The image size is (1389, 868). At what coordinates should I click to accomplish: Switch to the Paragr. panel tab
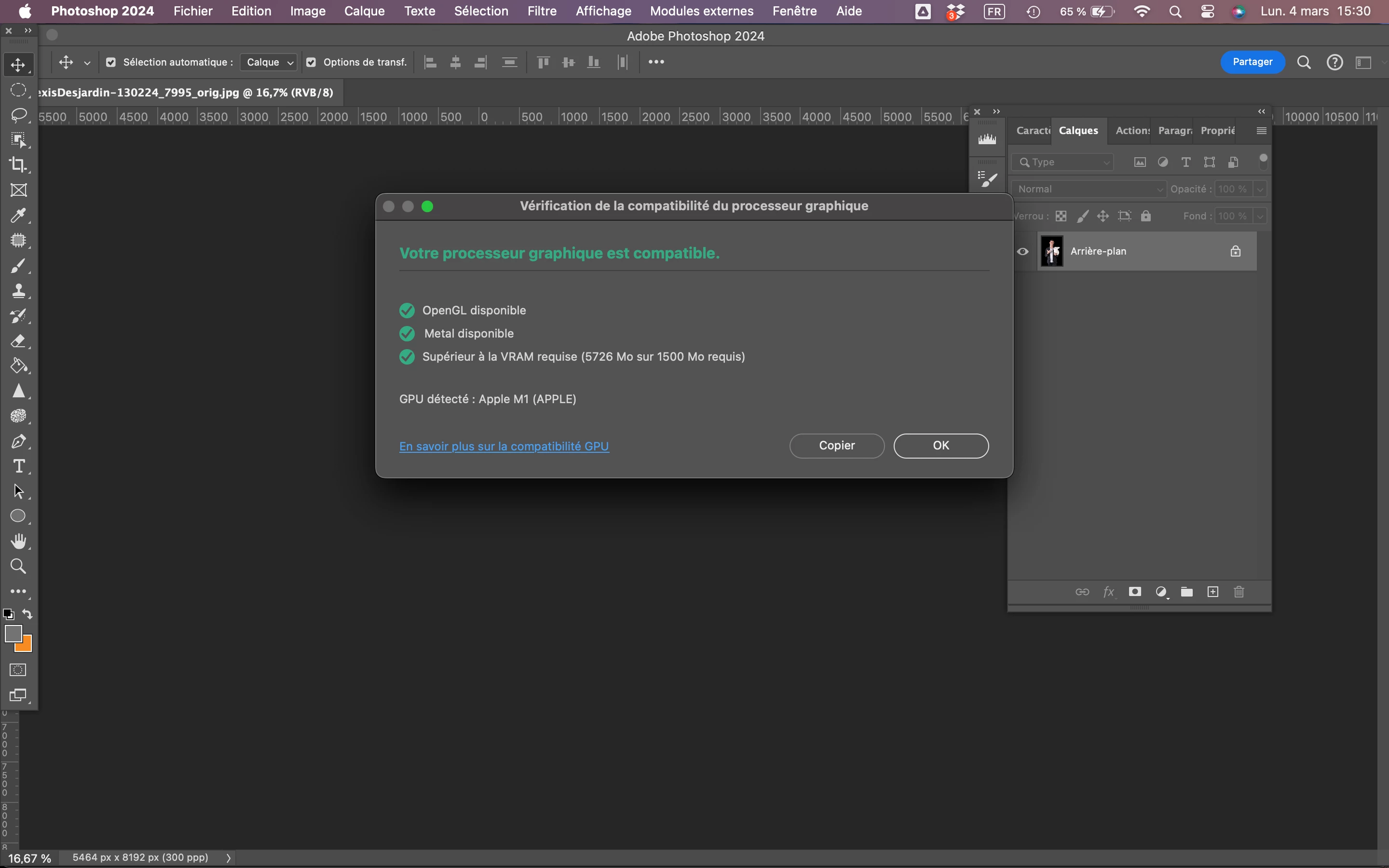click(1174, 131)
